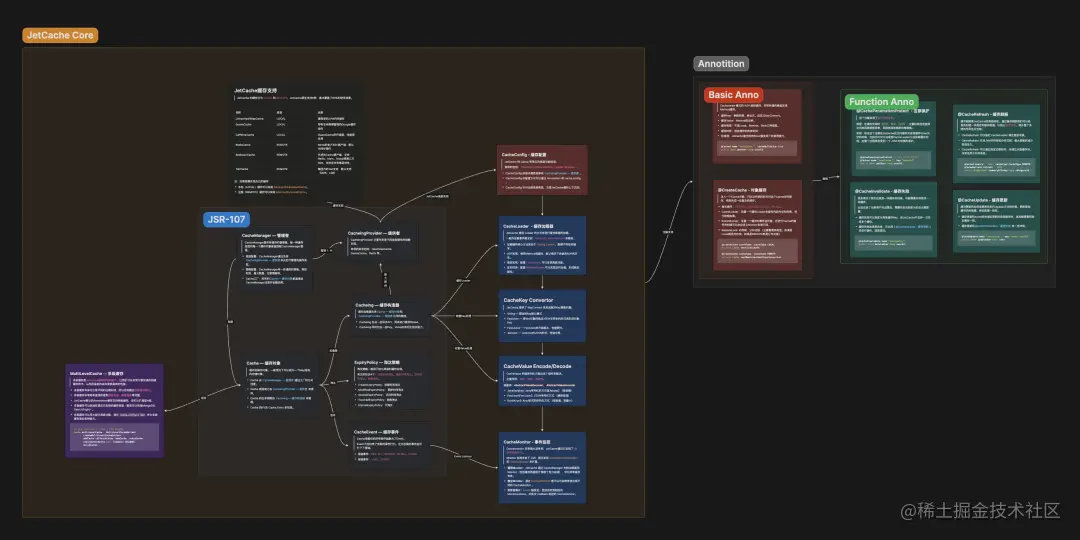
Task: Select the JSR-107 section label
Action: click(x=227, y=220)
